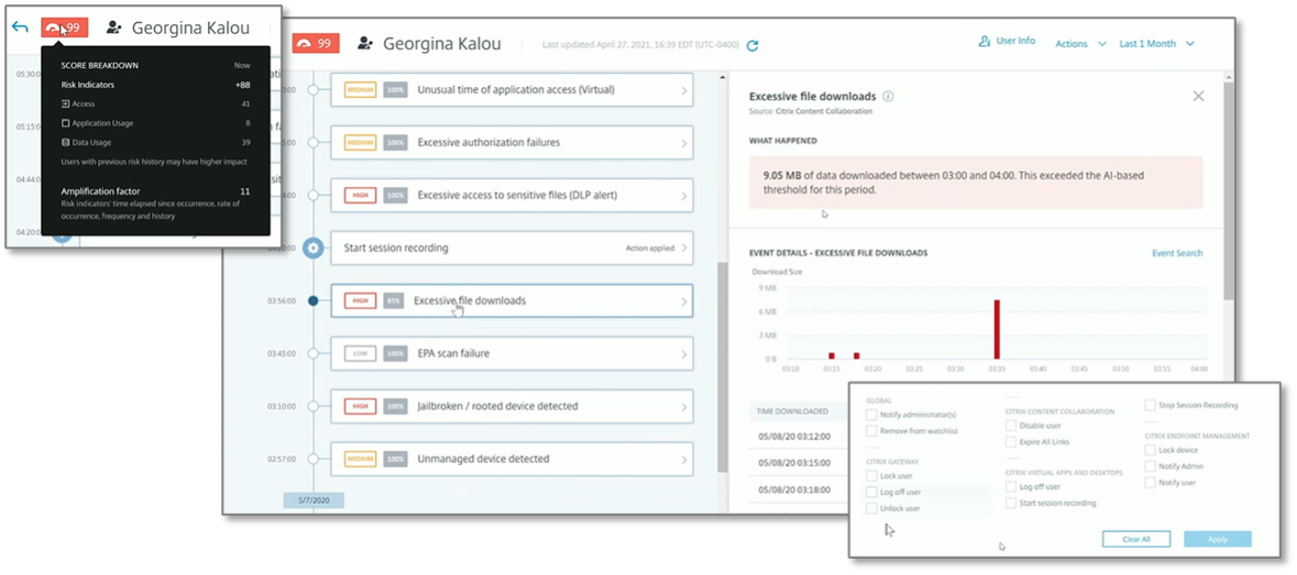The image size is (1297, 575).
Task: Click the Access row in Score Breakdown
Action: point(156,104)
